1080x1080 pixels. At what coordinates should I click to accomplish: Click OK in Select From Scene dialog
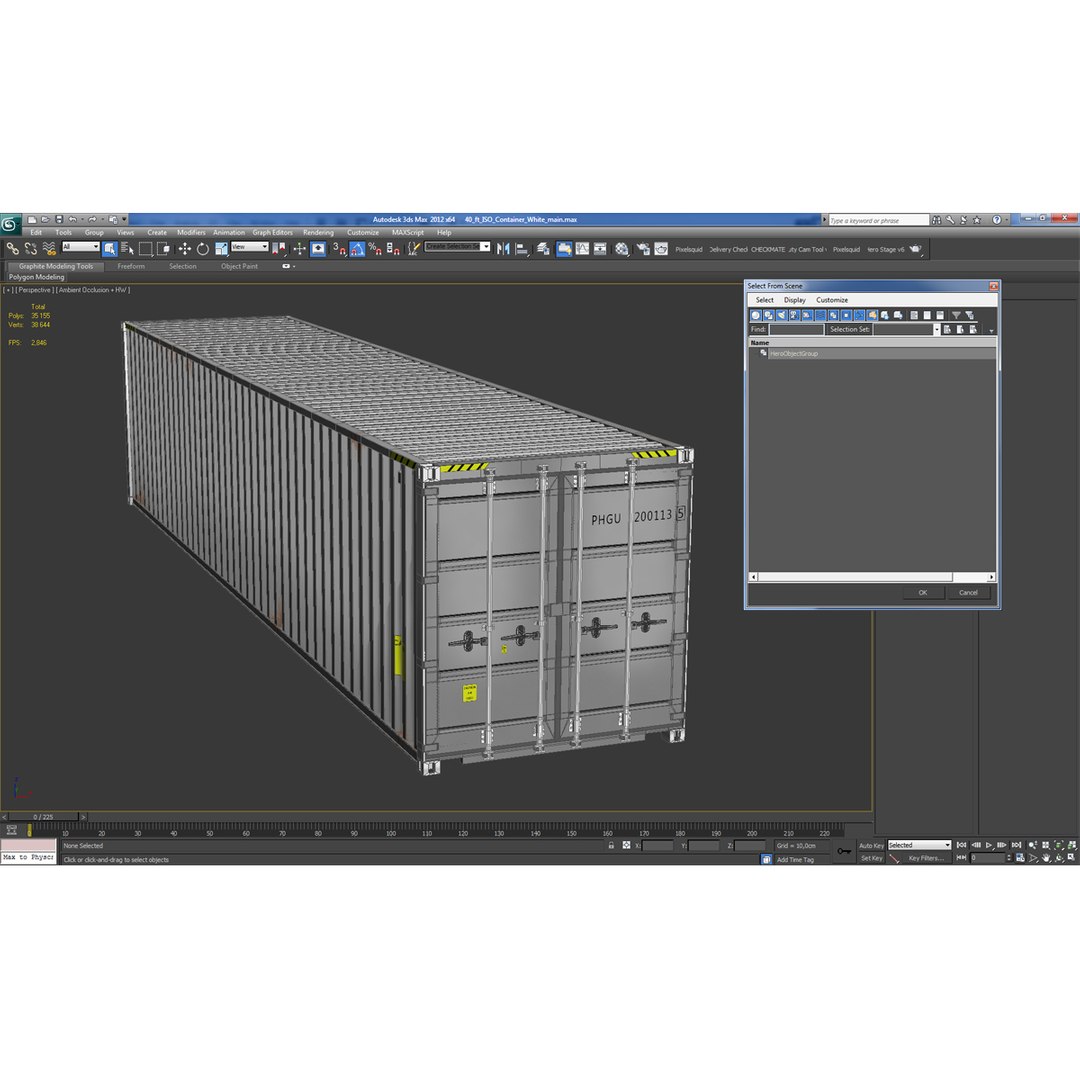pos(922,593)
